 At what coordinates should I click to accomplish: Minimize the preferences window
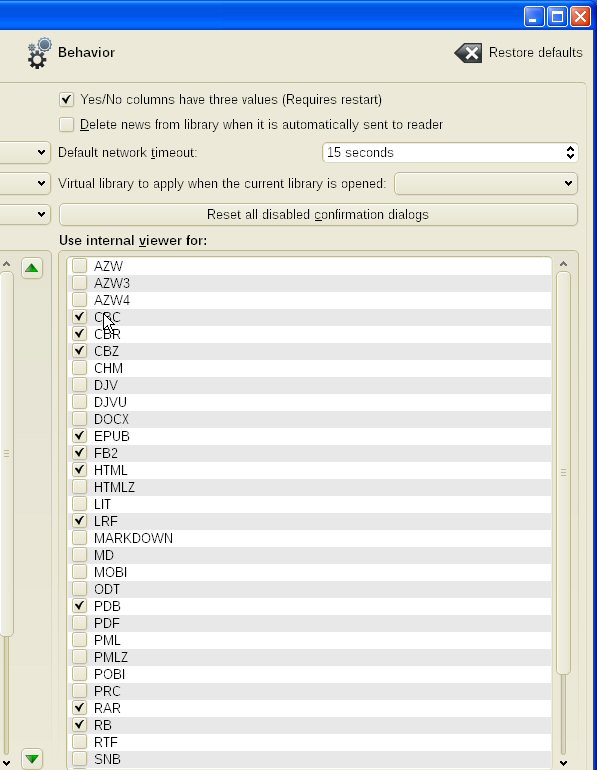(534, 17)
